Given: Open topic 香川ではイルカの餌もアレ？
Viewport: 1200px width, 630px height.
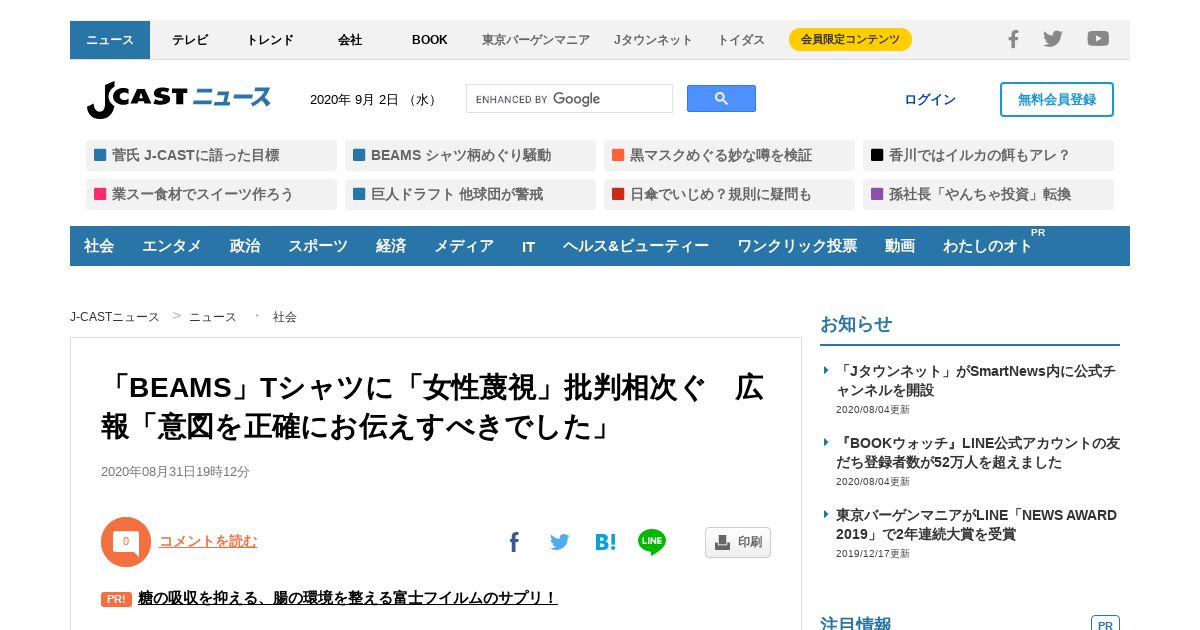Looking at the screenshot, I should (x=988, y=155).
